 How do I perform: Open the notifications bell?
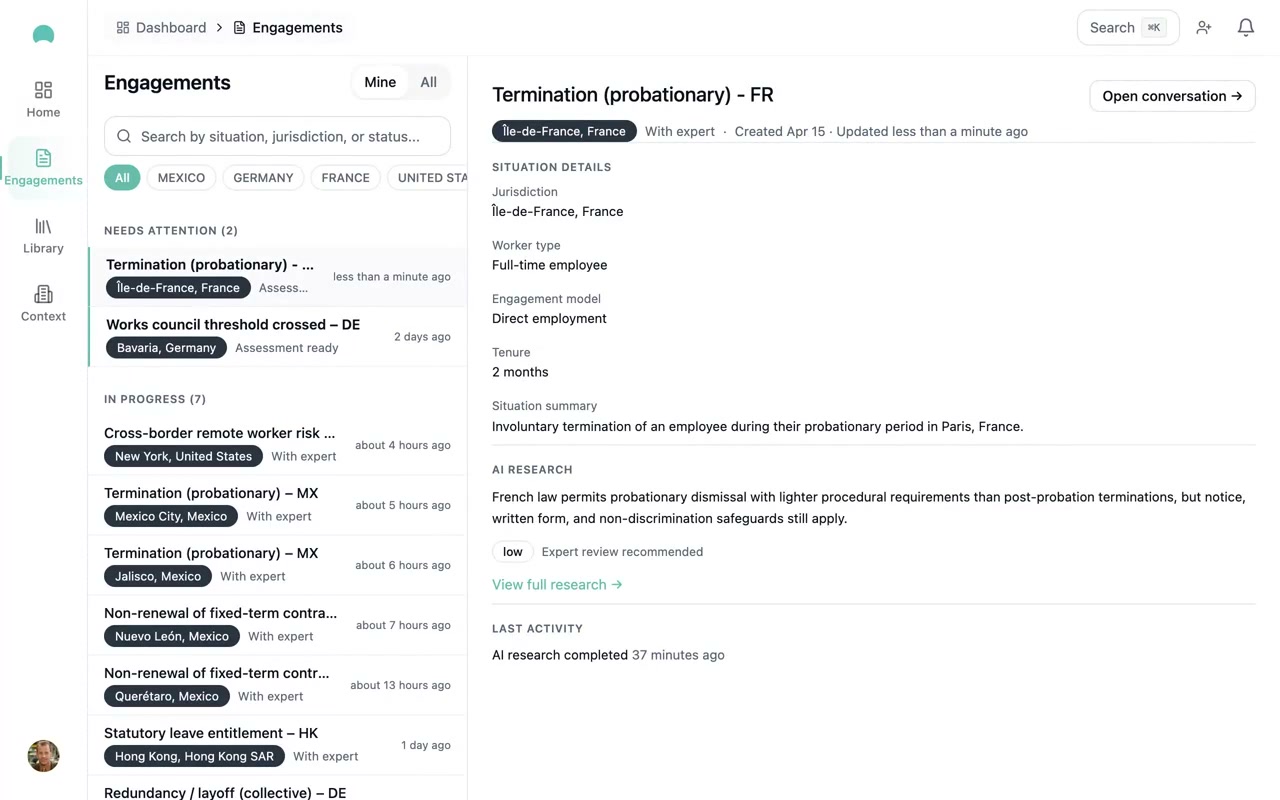[x=1245, y=28]
